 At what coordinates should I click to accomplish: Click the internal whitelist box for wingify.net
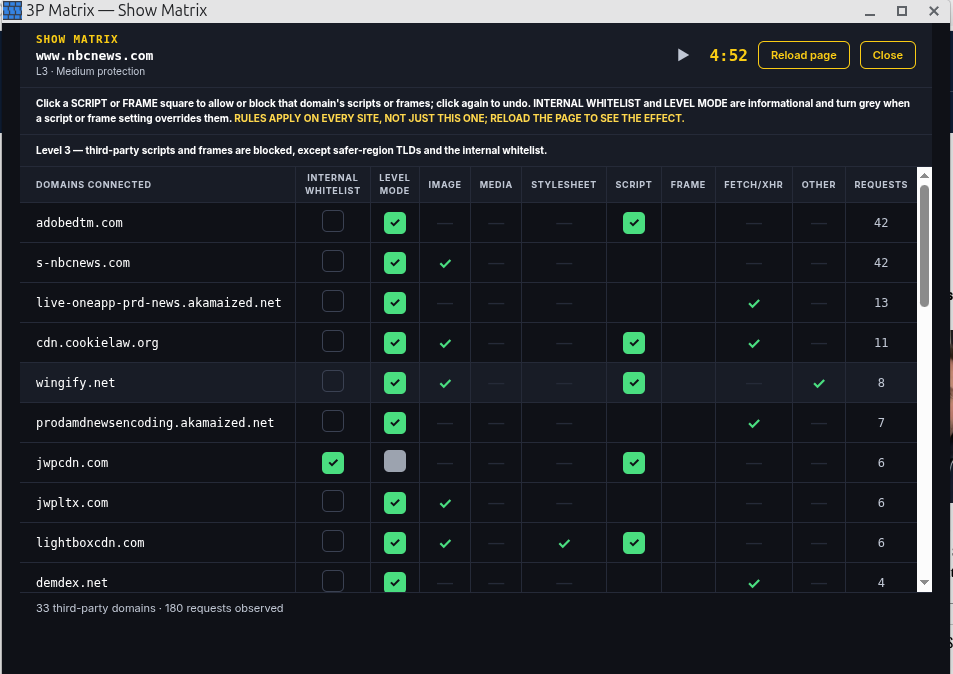coord(333,381)
